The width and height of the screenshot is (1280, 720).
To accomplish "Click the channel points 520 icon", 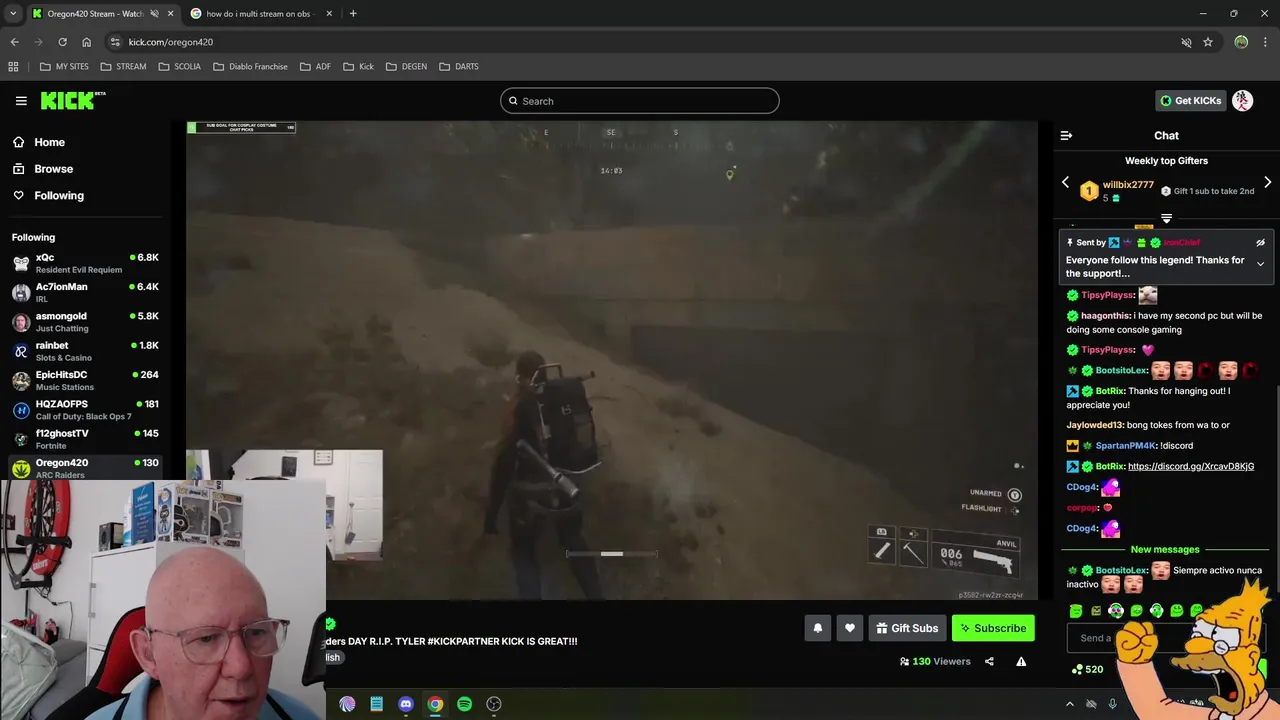I will 1077,669.
